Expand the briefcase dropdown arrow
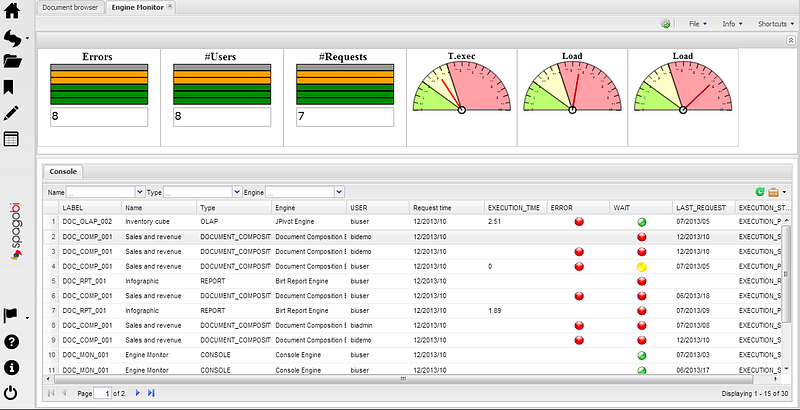 [x=784, y=192]
